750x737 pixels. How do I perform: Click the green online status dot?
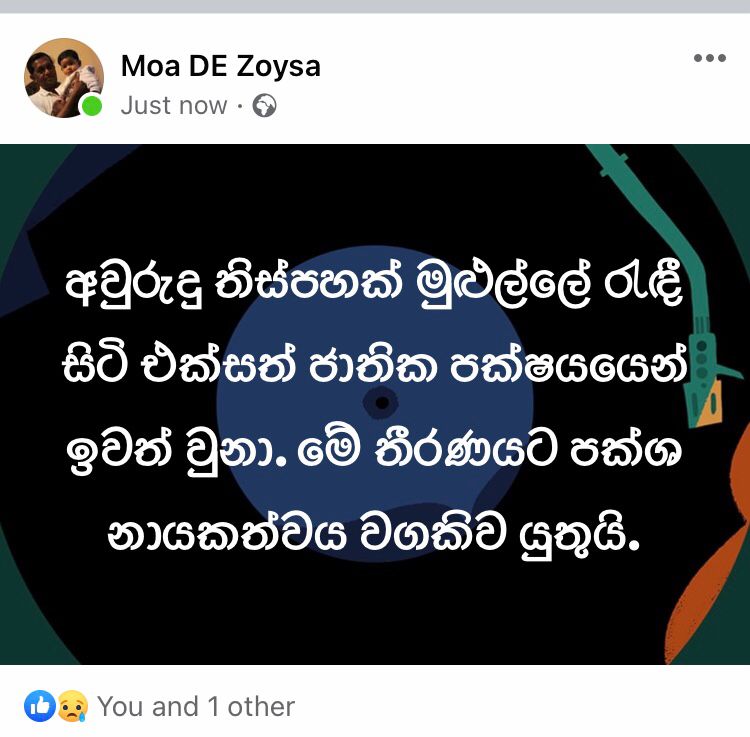tap(91, 105)
